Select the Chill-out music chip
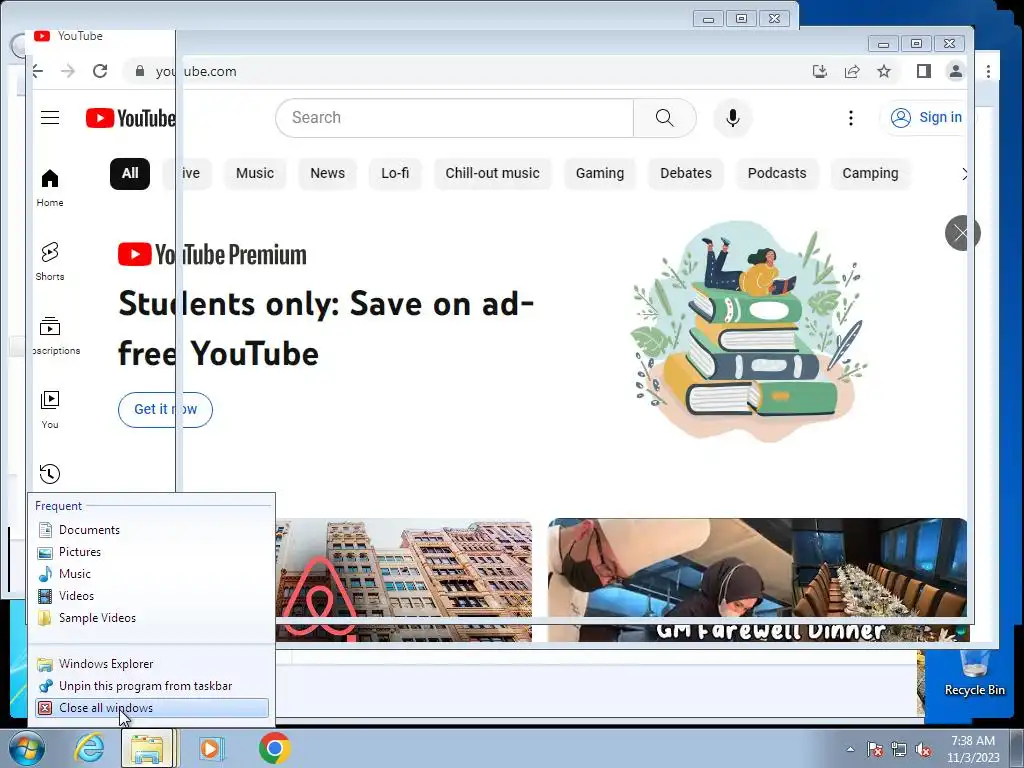Viewport: 1024px width, 768px height. [x=492, y=174]
